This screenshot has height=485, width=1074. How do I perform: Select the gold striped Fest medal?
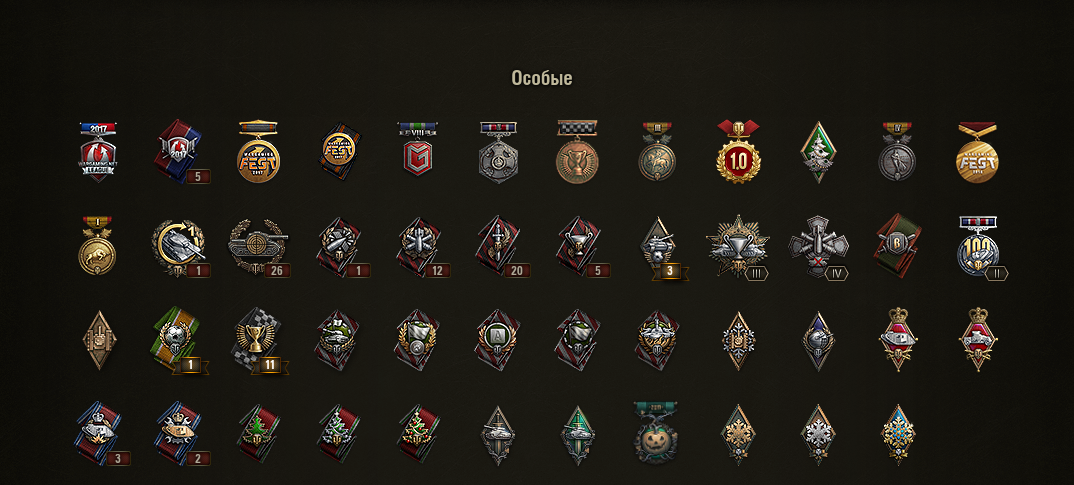click(x=977, y=152)
